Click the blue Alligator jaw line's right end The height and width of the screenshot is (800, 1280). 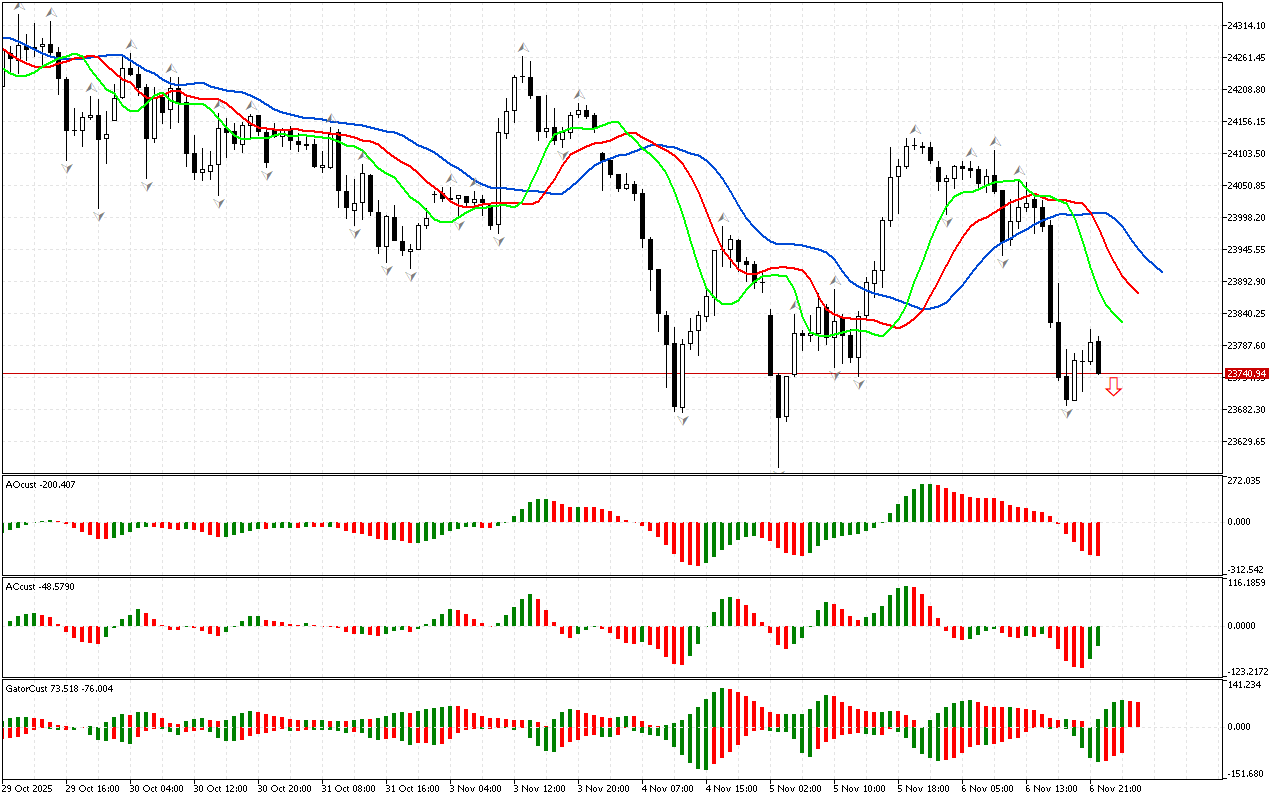tap(1160, 271)
